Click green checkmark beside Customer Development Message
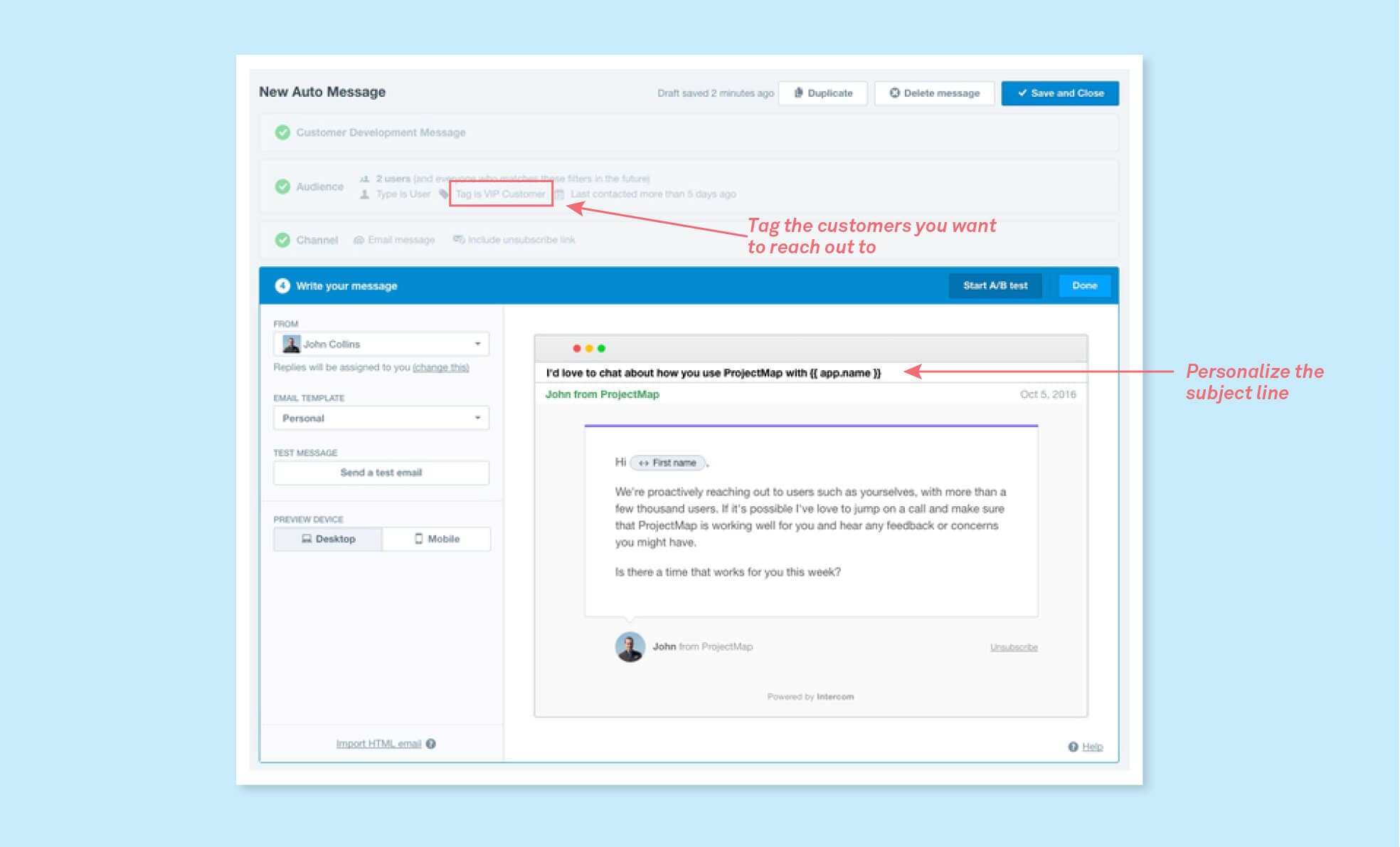1400x847 pixels. (x=282, y=132)
